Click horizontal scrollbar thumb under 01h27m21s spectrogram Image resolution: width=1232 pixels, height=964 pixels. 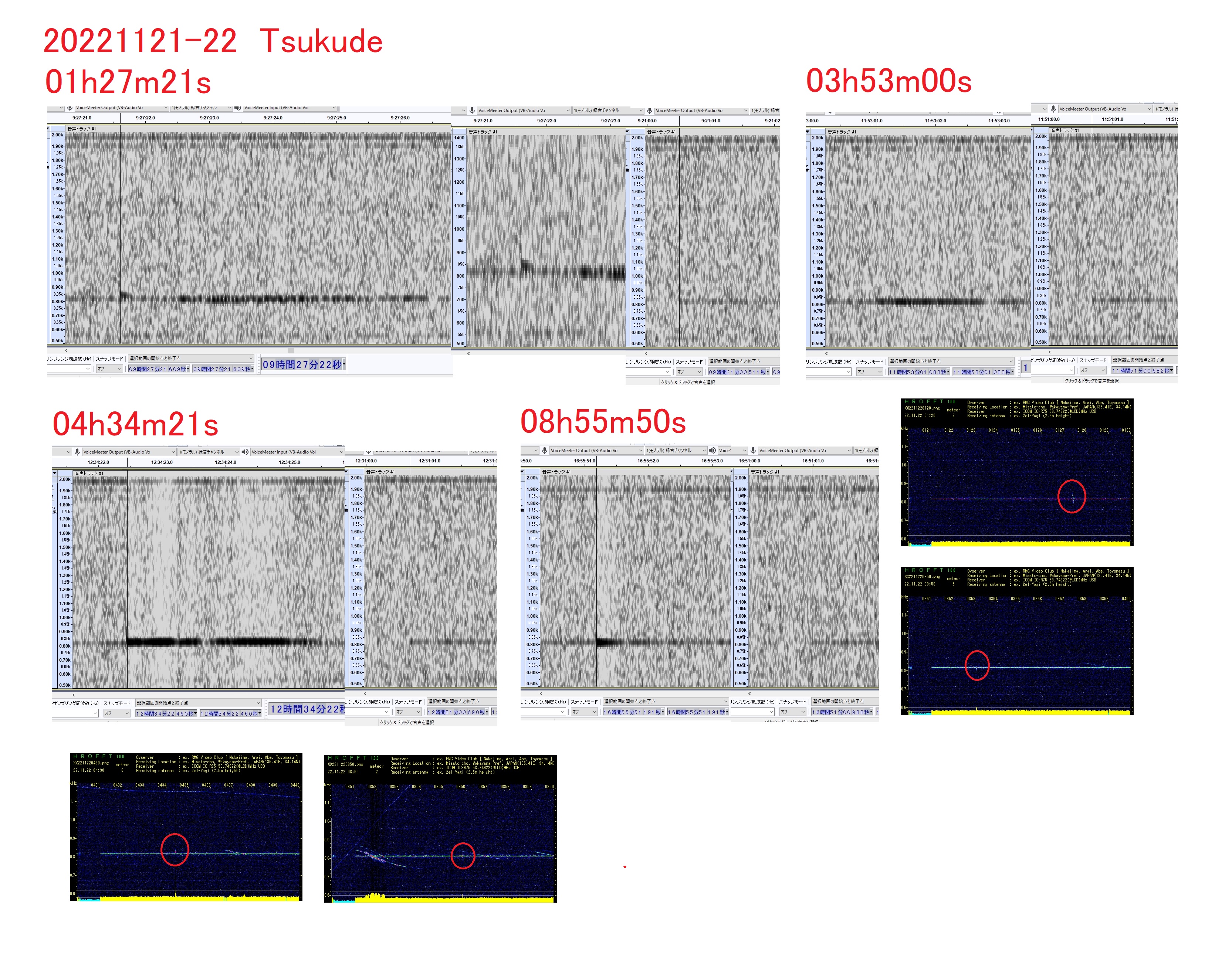click(291, 350)
